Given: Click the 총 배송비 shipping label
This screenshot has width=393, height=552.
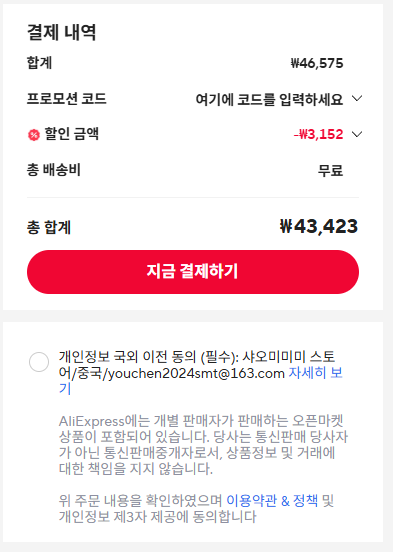Looking at the screenshot, I should pyautogui.click(x=54, y=170).
